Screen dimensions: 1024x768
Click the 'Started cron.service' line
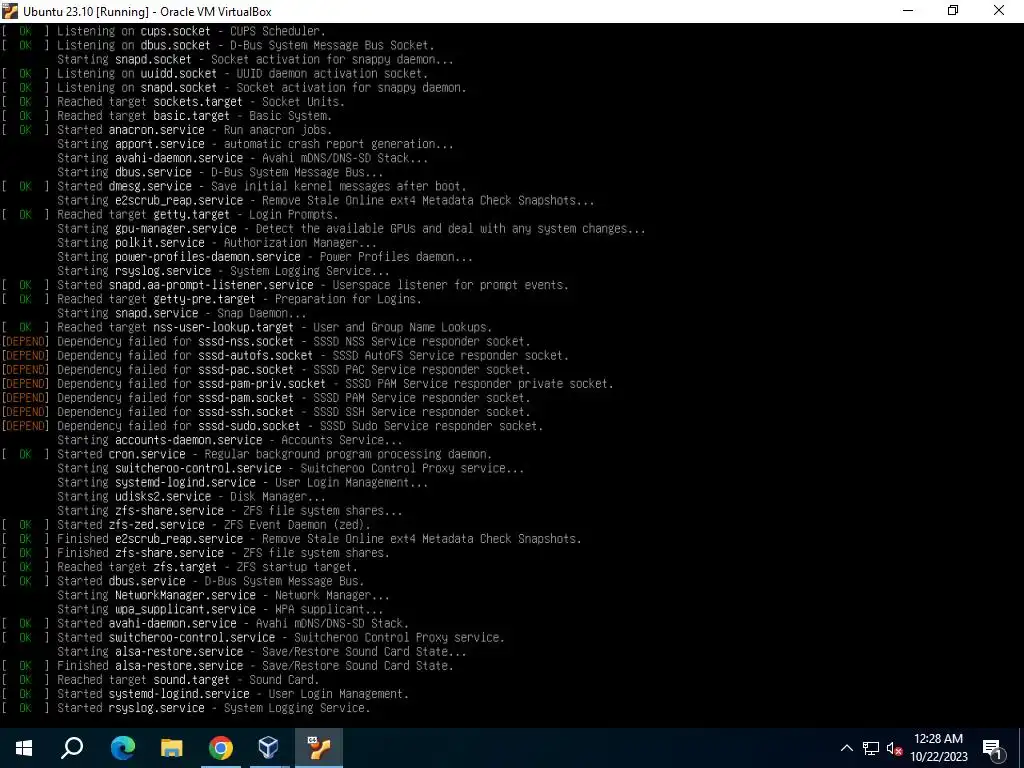(x=247, y=454)
